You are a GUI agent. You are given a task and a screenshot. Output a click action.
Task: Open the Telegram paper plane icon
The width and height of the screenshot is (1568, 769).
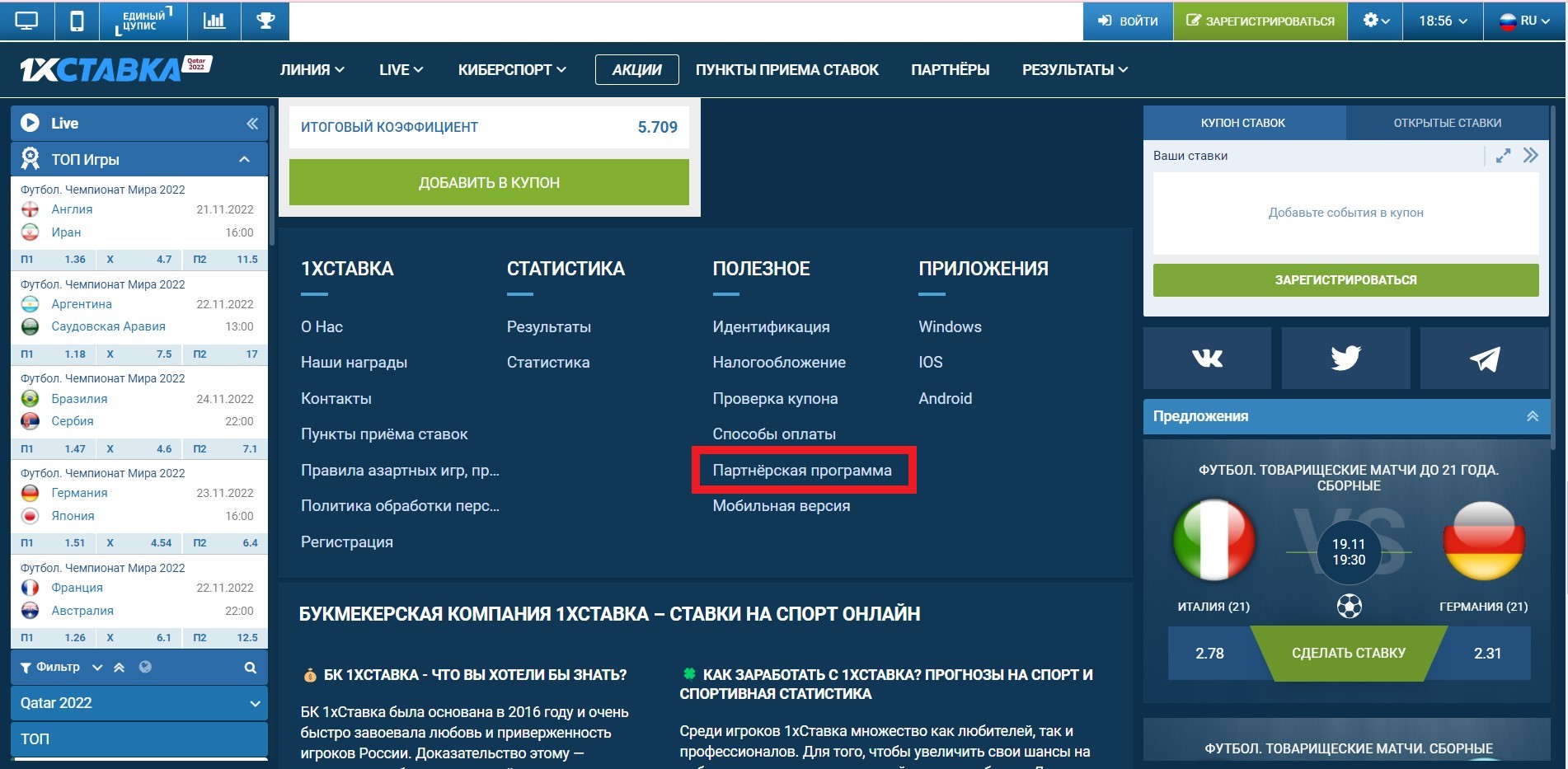[x=1485, y=359]
